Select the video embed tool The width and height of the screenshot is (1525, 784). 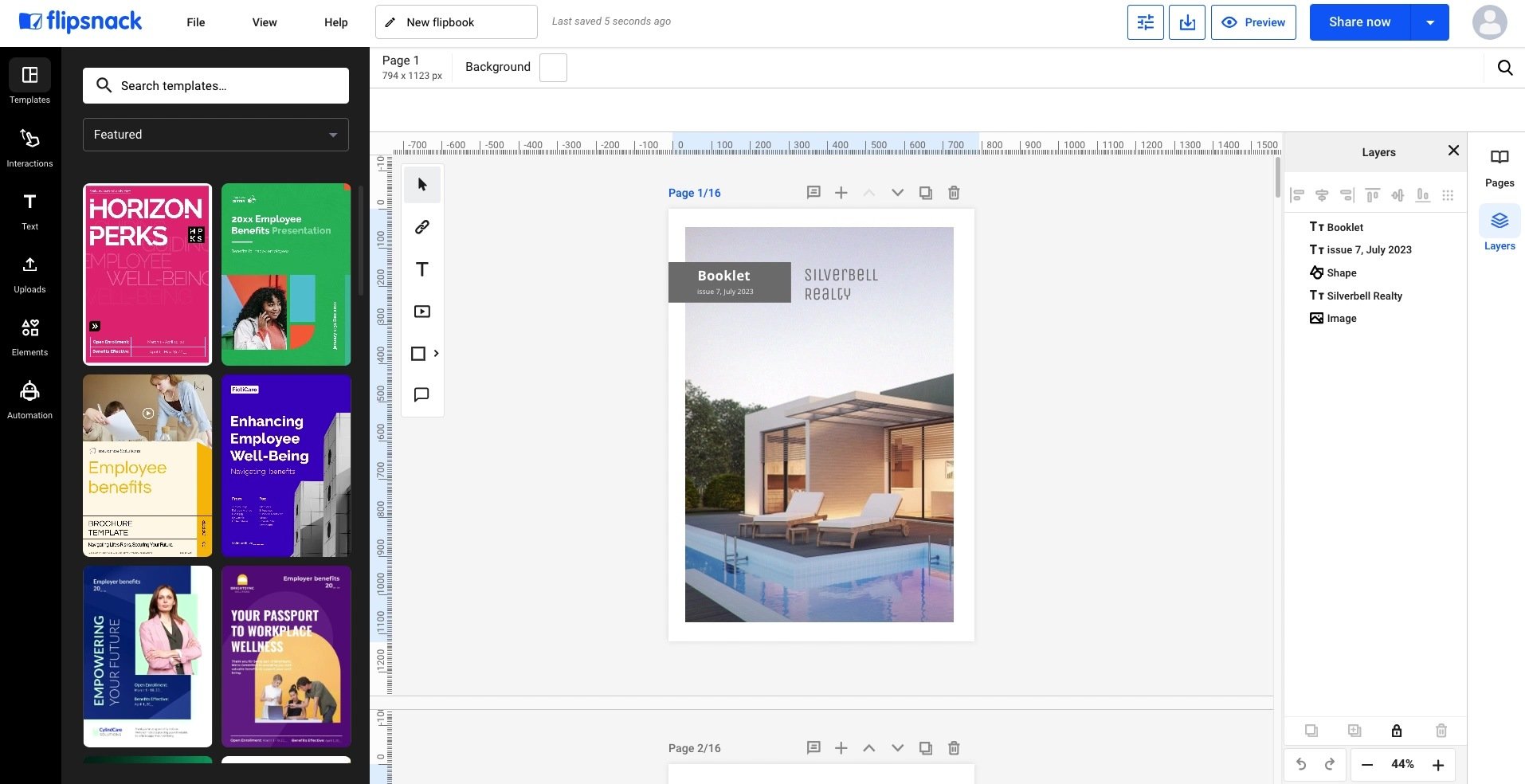422,312
